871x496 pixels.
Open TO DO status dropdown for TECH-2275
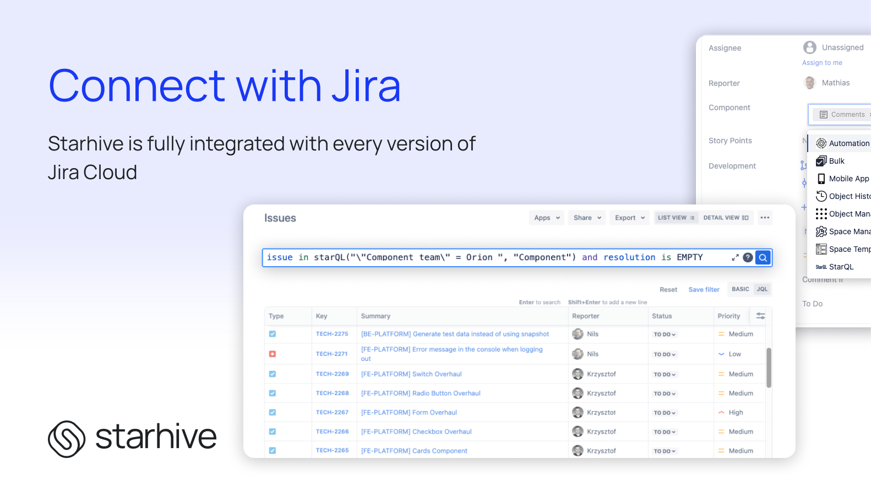[x=664, y=335]
